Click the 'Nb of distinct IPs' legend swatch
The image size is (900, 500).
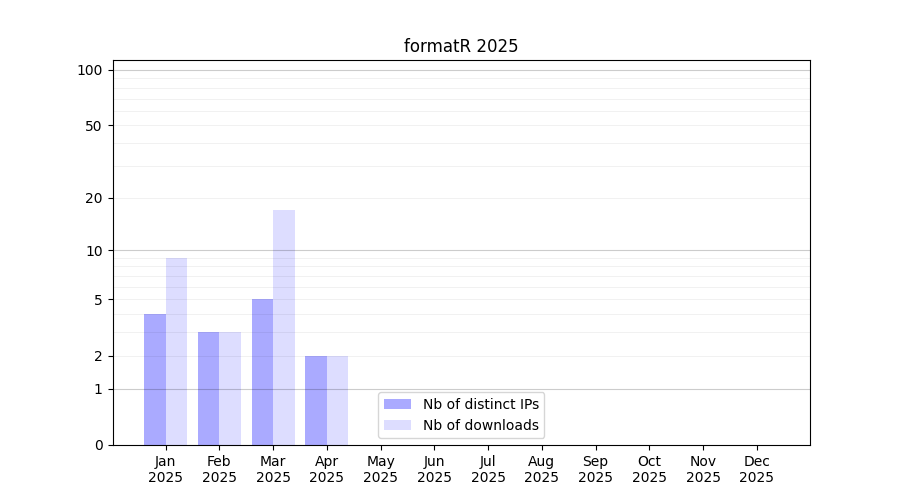click(397, 404)
